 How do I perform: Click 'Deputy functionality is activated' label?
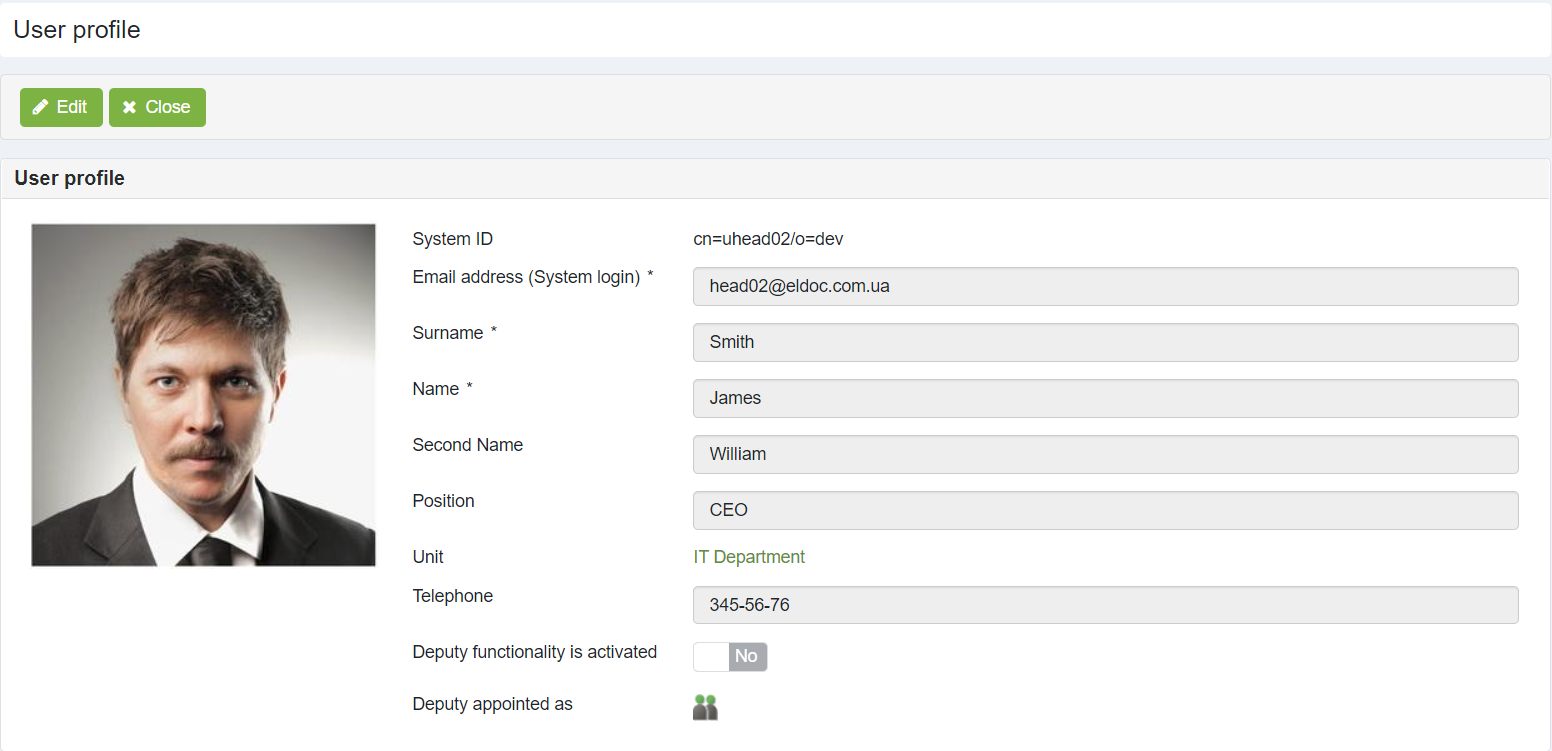[534, 652]
